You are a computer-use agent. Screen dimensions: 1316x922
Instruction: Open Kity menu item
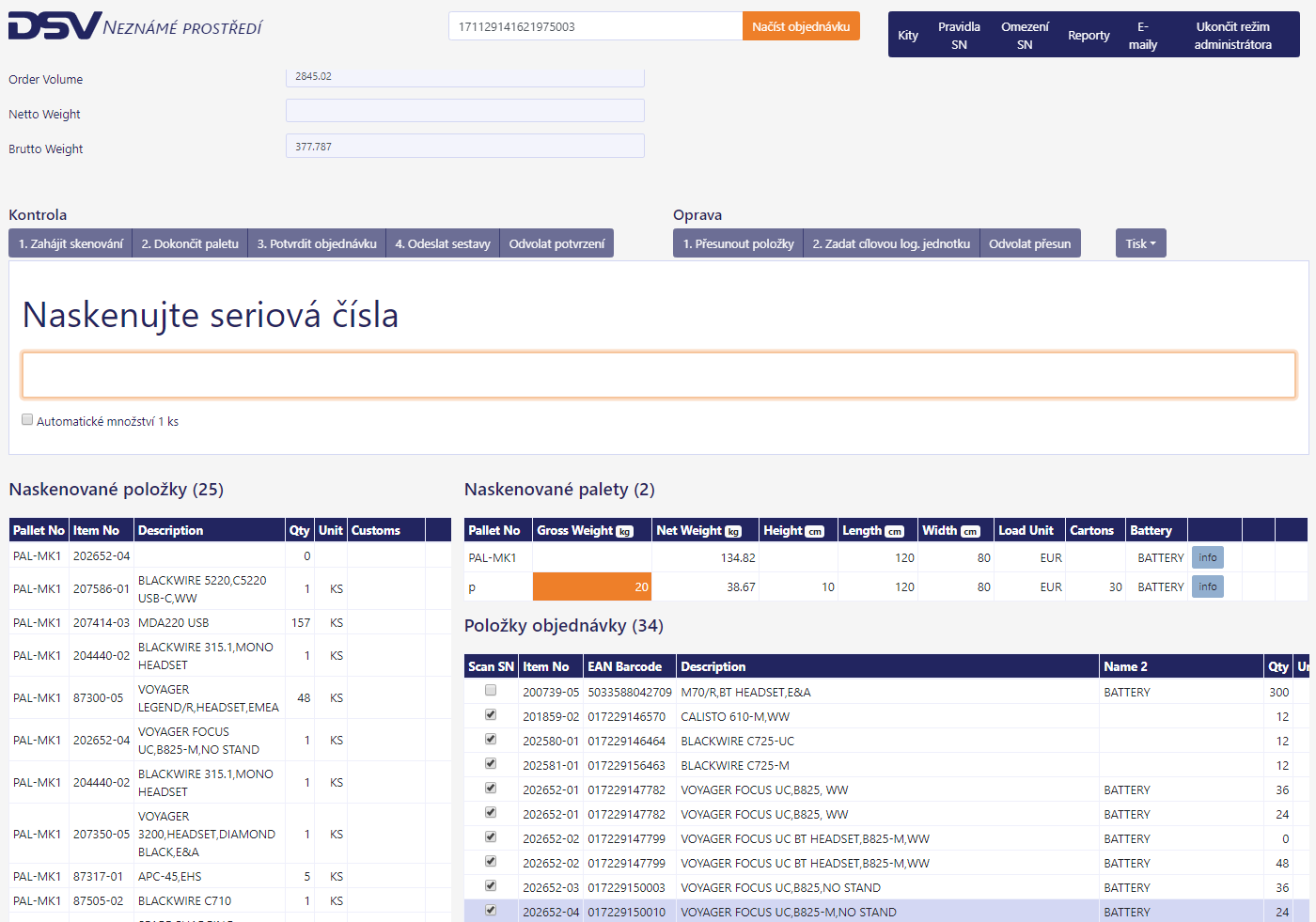(908, 36)
